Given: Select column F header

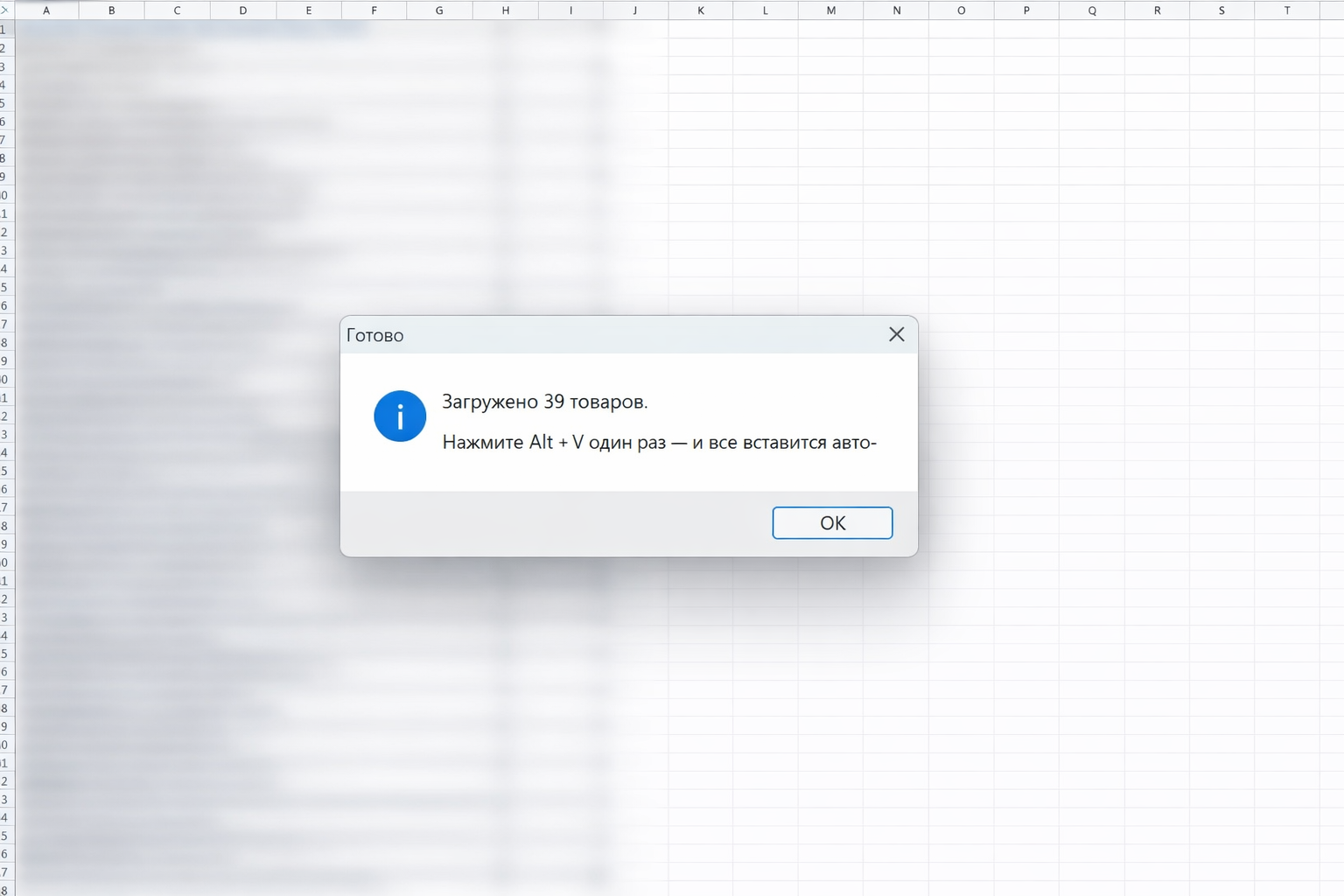Looking at the screenshot, I should coord(374,10).
